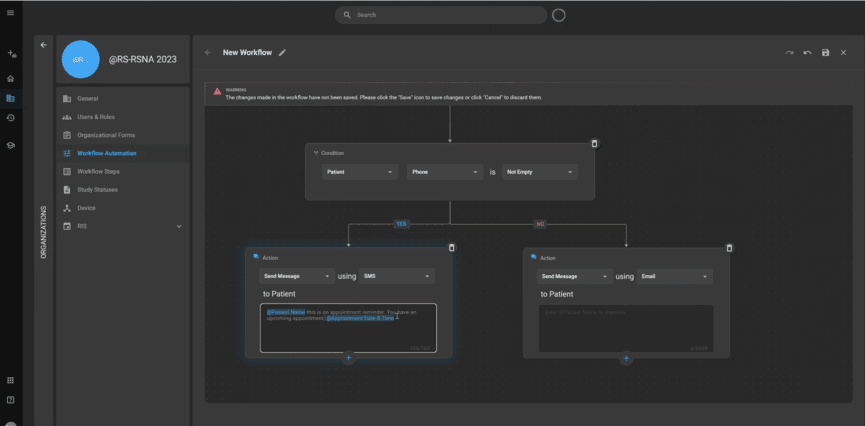The width and height of the screenshot is (865, 426).
Task: Click inside the top Search field
Action: [441, 15]
